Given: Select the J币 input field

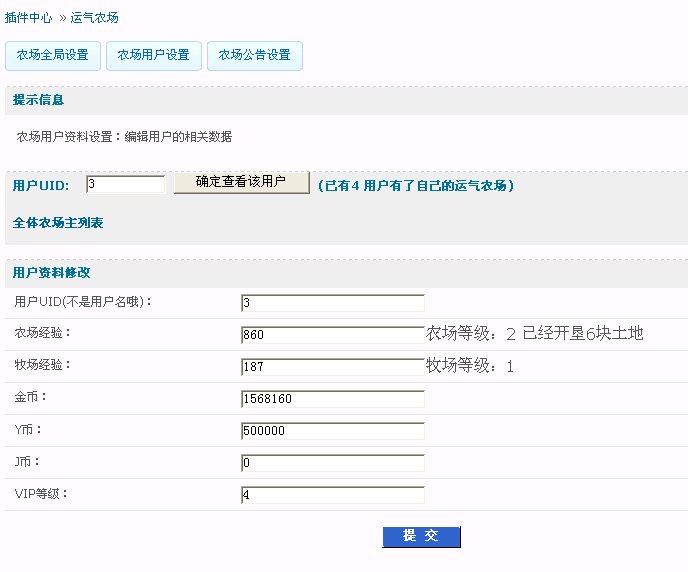Looking at the screenshot, I should point(332,463).
